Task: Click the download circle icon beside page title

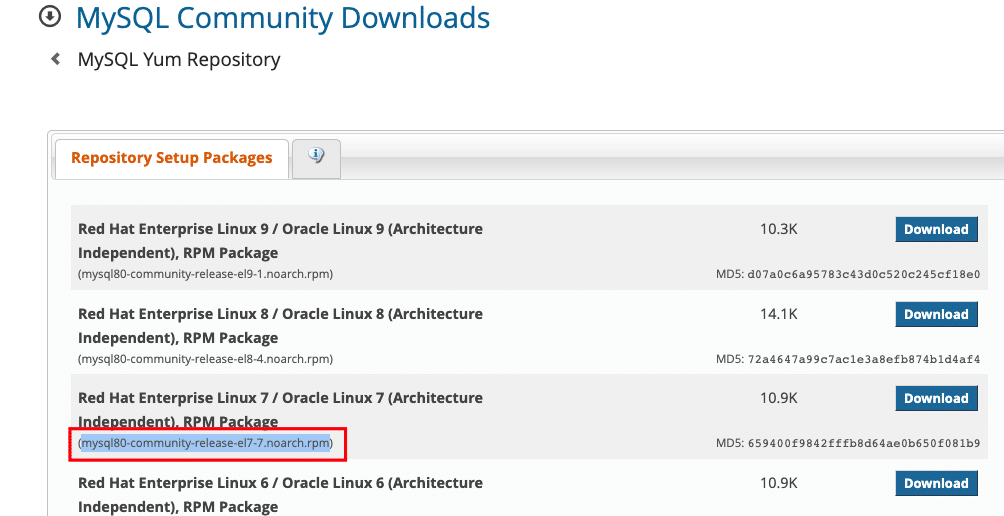Action: point(49,17)
